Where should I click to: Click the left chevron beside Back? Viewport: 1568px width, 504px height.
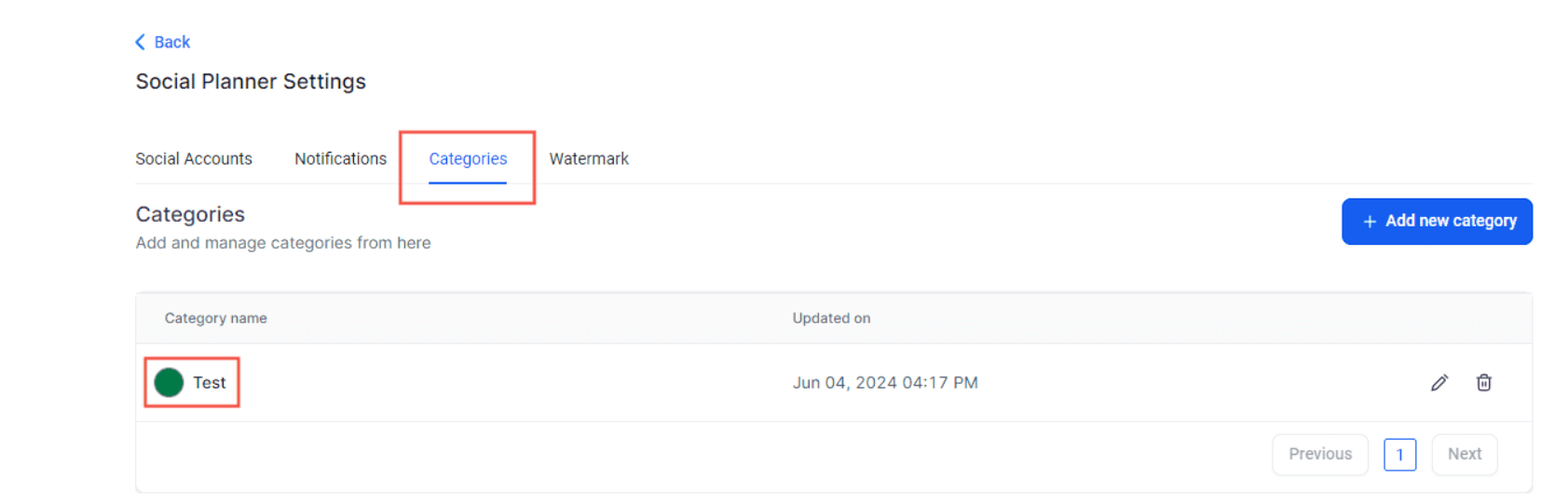click(x=140, y=42)
